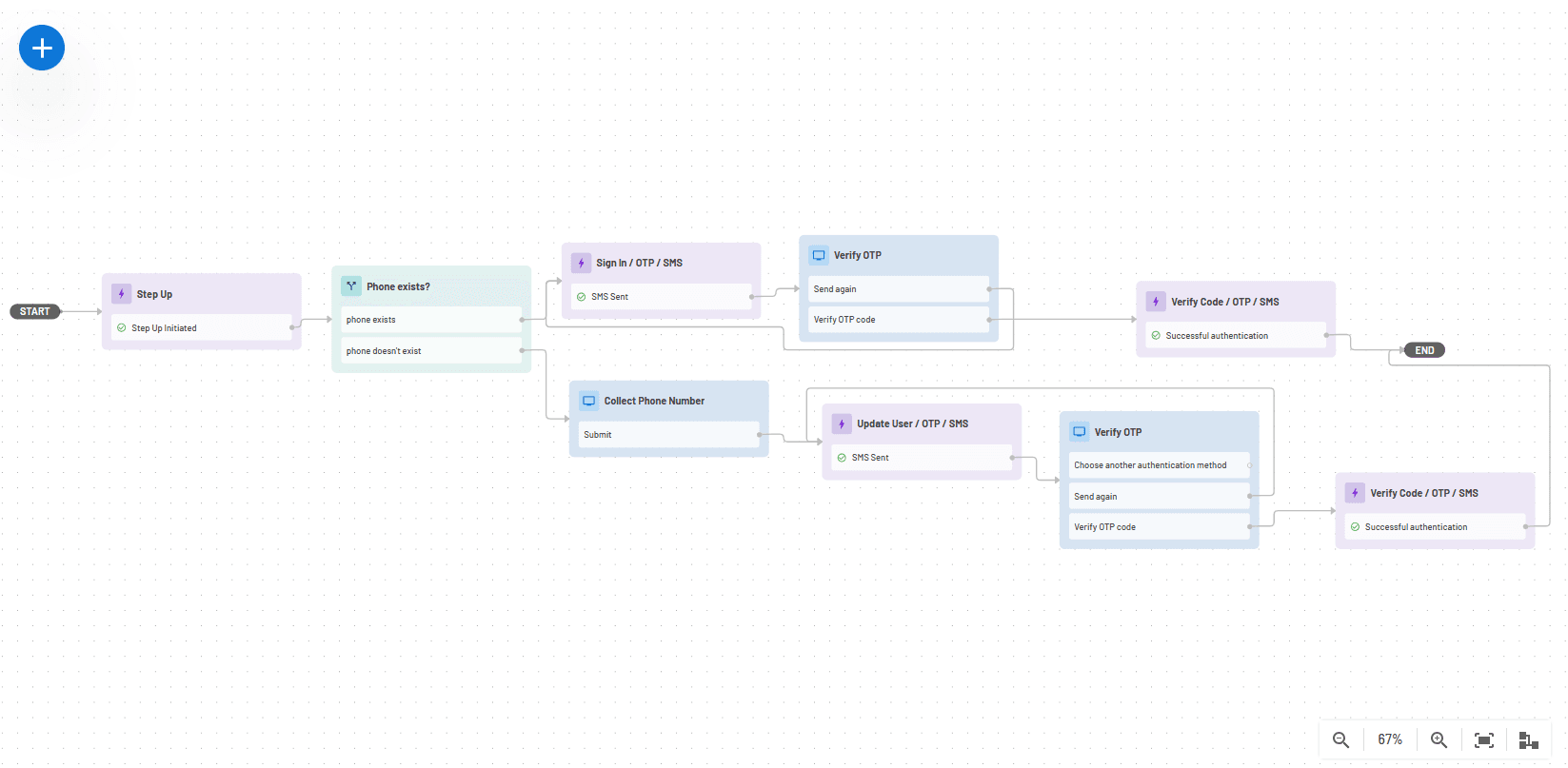Click the lightning icon on Update User / OTP / SMS
The height and width of the screenshot is (768, 1568).
[x=842, y=423]
